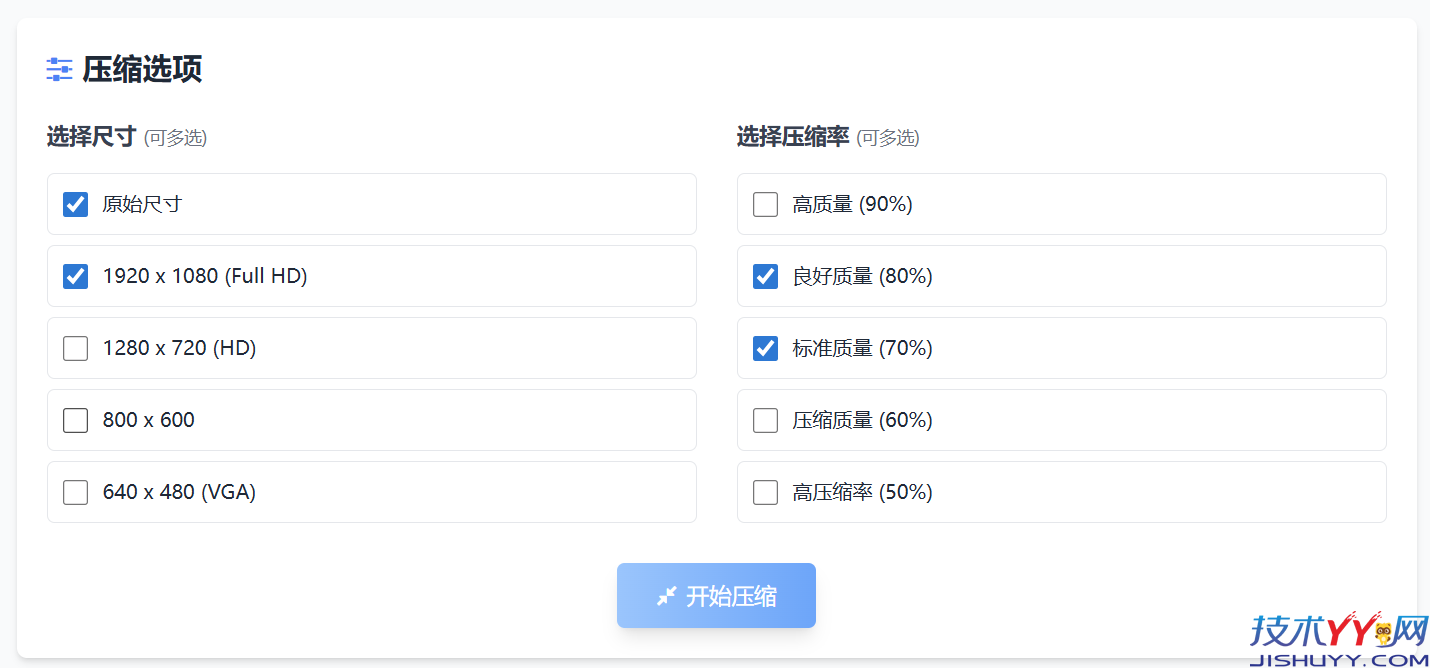The image size is (1430, 668).
Task: Untick the 标准质量 (70%) checkbox
Action: pyautogui.click(x=766, y=348)
